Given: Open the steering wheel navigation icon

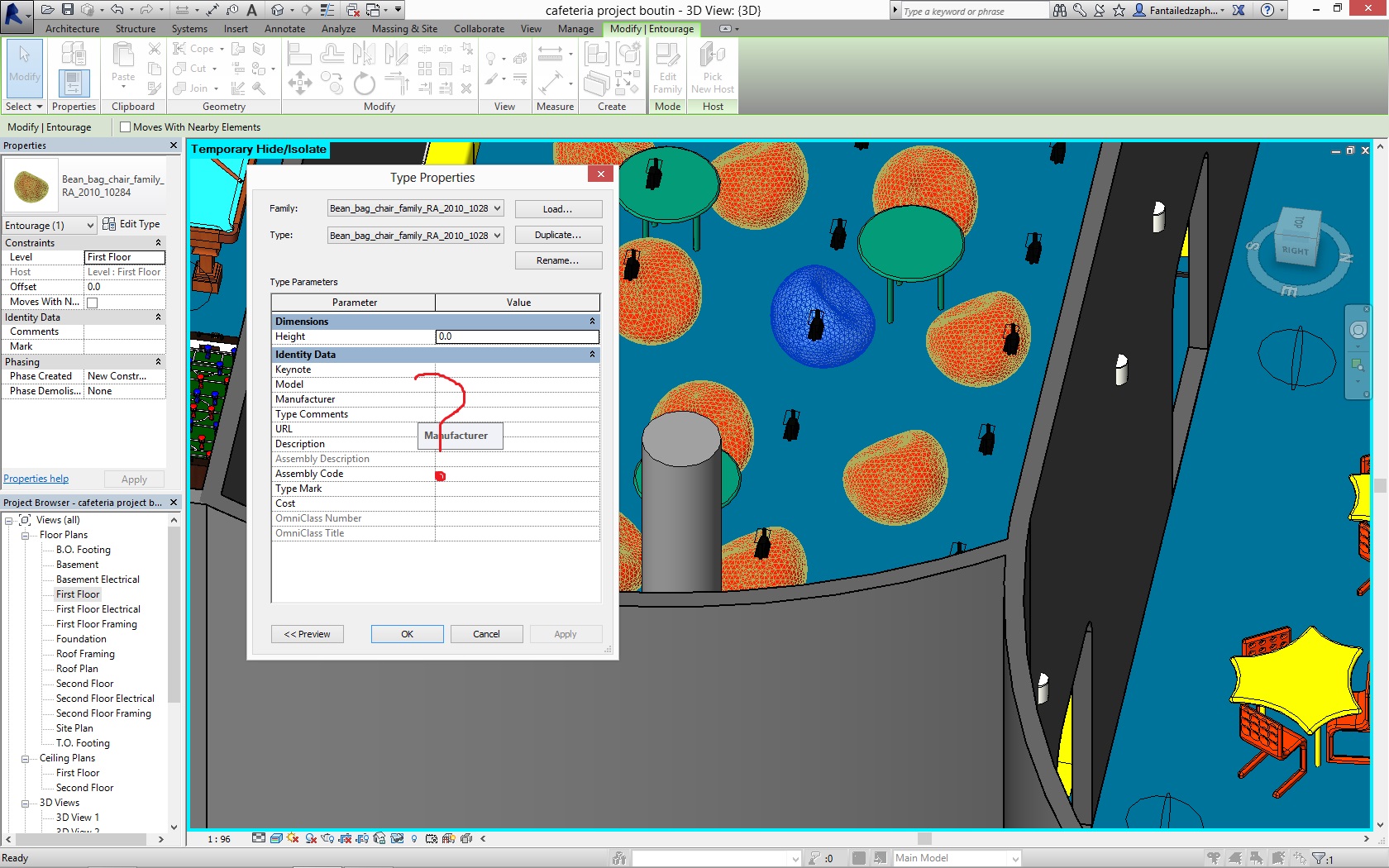Looking at the screenshot, I should click(1358, 331).
